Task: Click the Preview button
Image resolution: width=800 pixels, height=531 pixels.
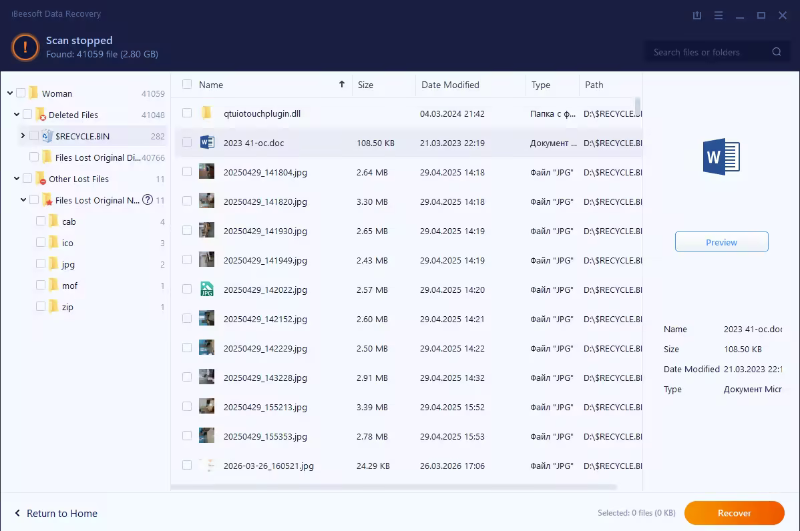Action: click(x=721, y=242)
